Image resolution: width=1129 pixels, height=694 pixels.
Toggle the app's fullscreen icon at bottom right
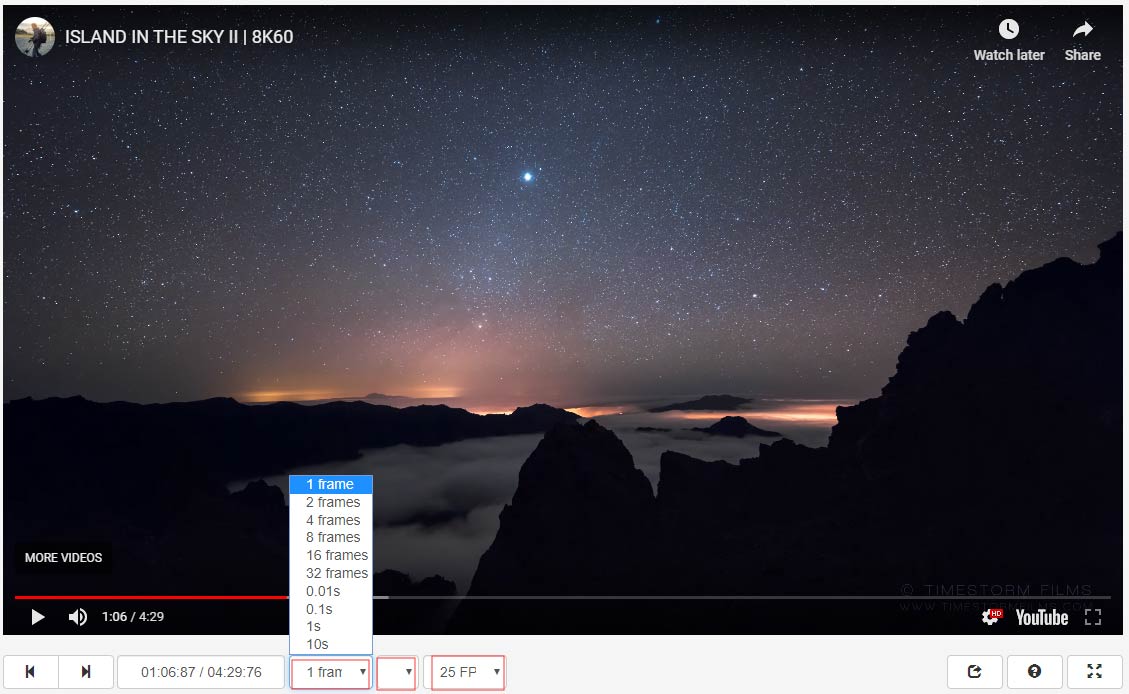pyautogui.click(x=1095, y=671)
